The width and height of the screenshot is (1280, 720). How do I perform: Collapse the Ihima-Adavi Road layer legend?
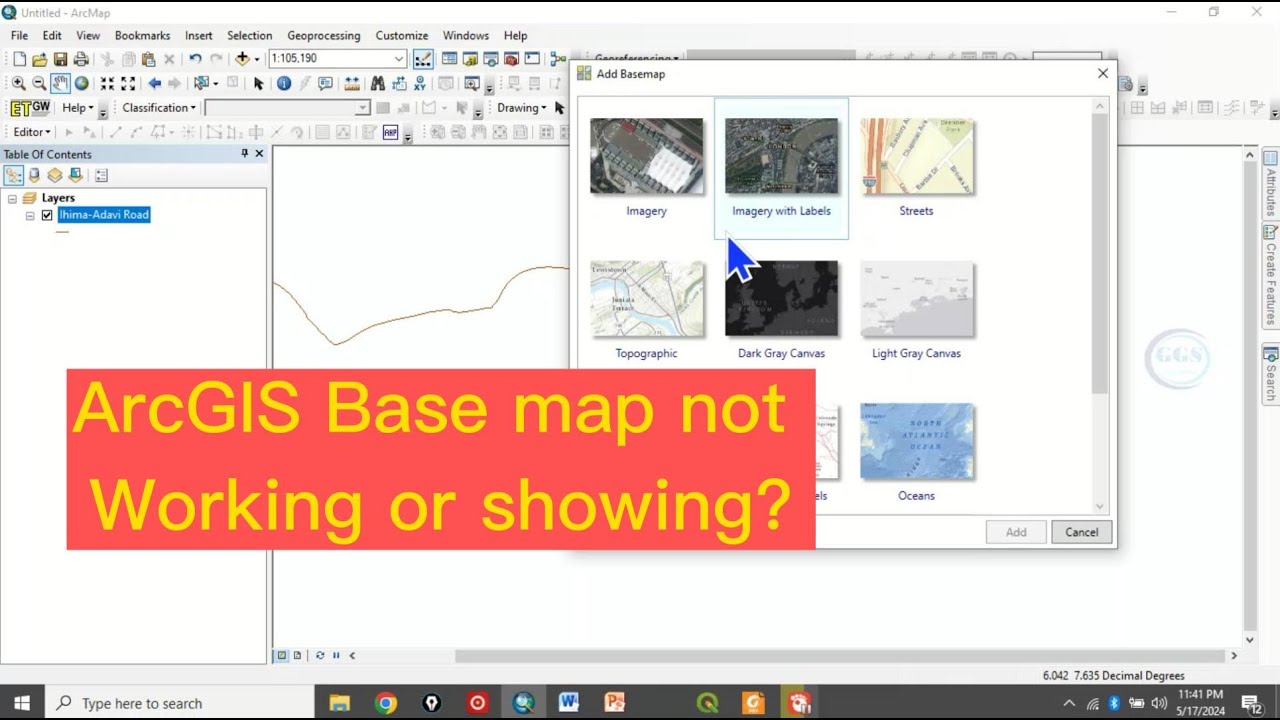point(30,215)
